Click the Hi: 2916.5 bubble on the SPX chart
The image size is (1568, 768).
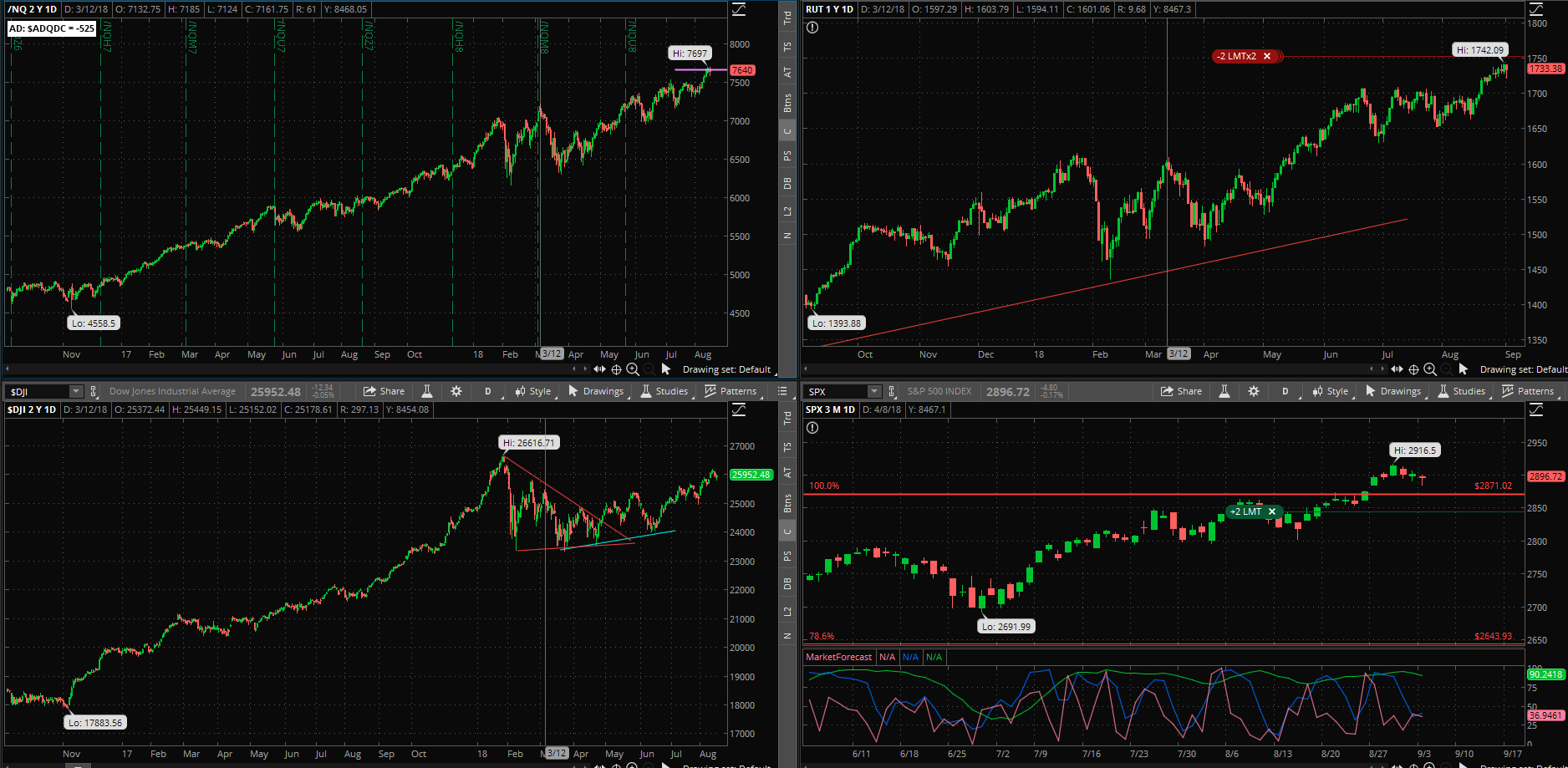coord(1415,450)
